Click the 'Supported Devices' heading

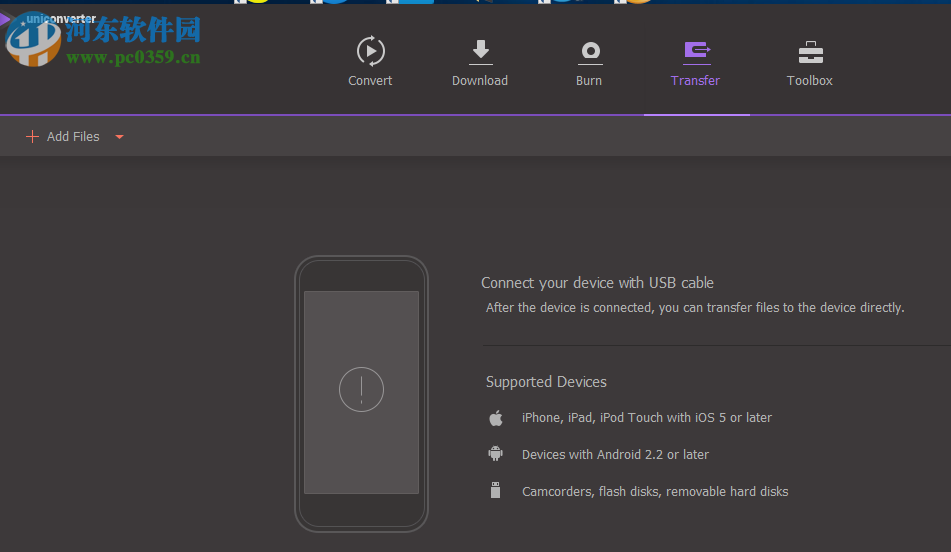click(546, 382)
